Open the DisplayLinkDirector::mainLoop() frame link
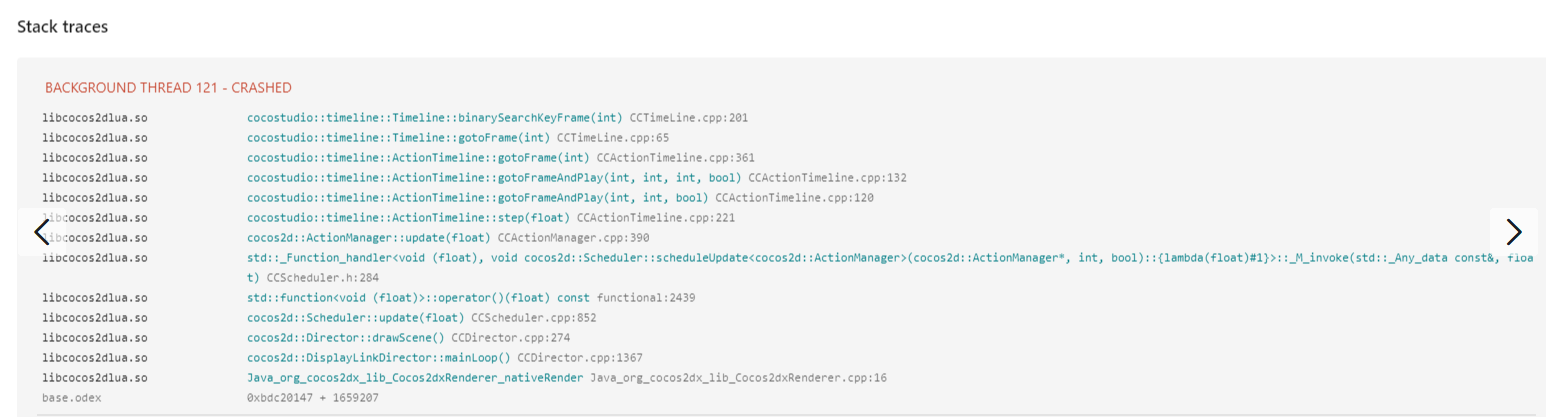The height and width of the screenshot is (417, 1546). pos(379,358)
